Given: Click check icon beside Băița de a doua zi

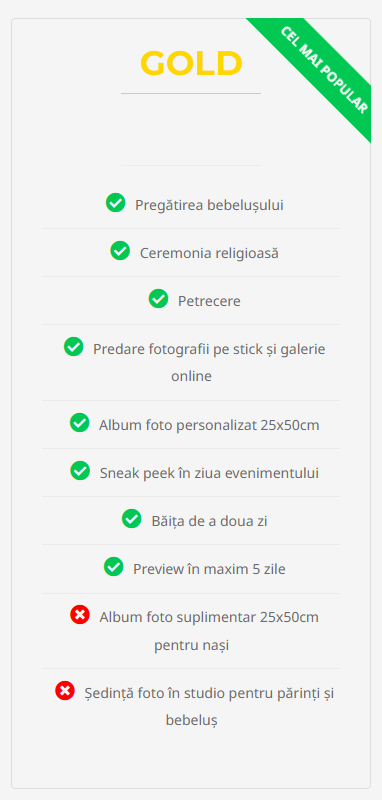Looking at the screenshot, I should click(x=132, y=518).
